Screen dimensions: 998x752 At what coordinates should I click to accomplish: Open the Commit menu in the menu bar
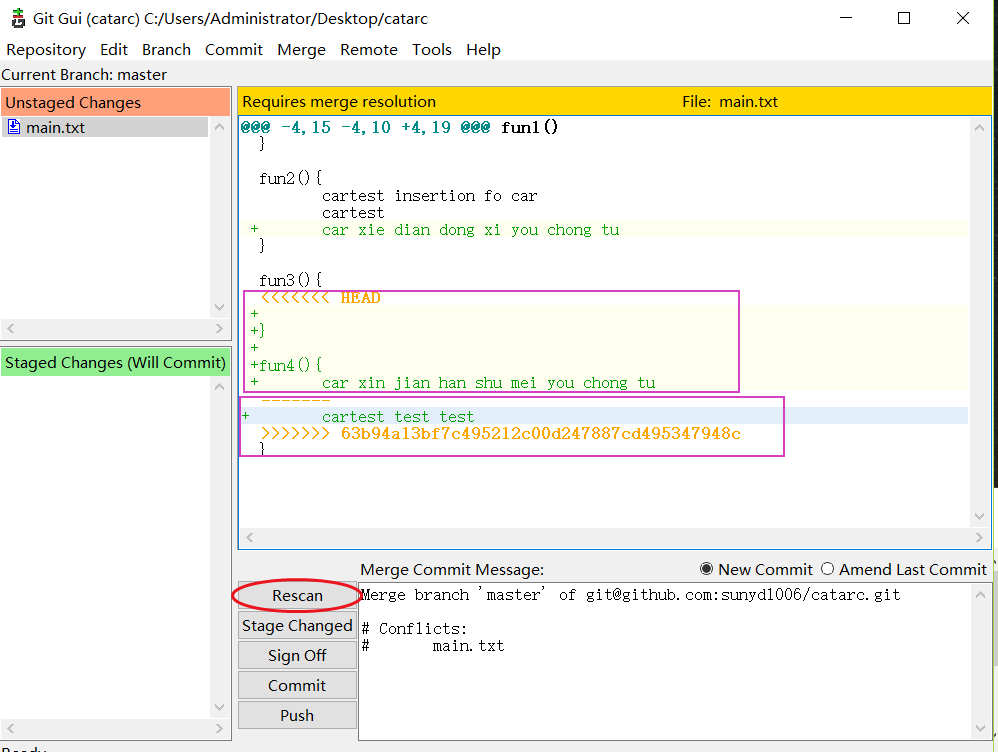233,49
